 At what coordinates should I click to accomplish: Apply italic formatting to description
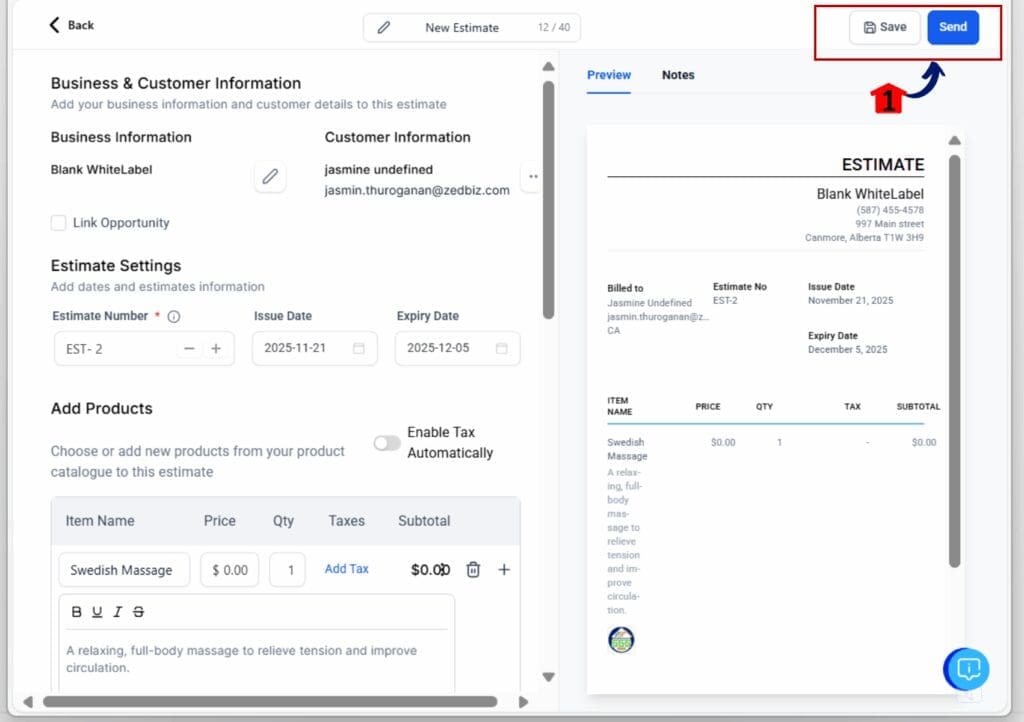[118, 612]
